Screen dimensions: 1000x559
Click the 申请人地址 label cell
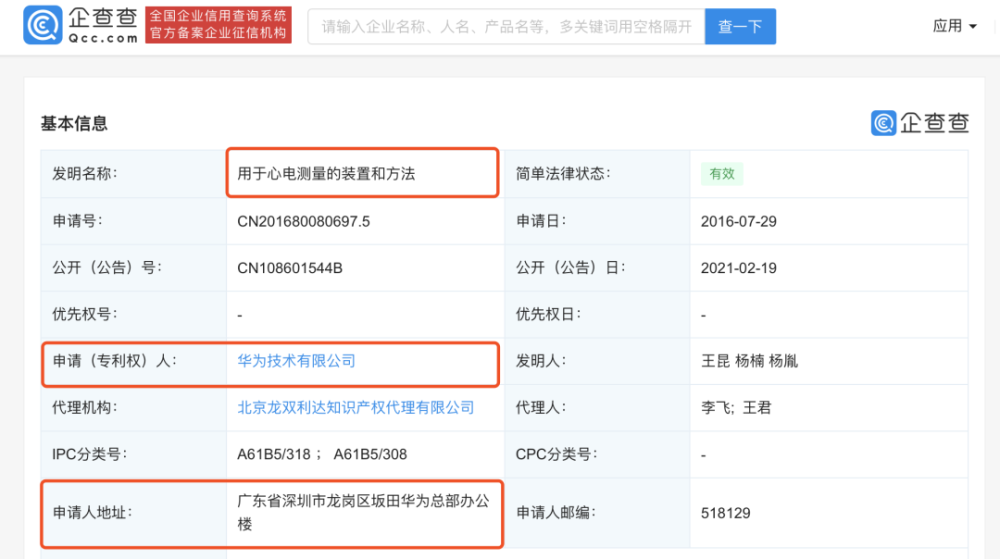(134, 512)
